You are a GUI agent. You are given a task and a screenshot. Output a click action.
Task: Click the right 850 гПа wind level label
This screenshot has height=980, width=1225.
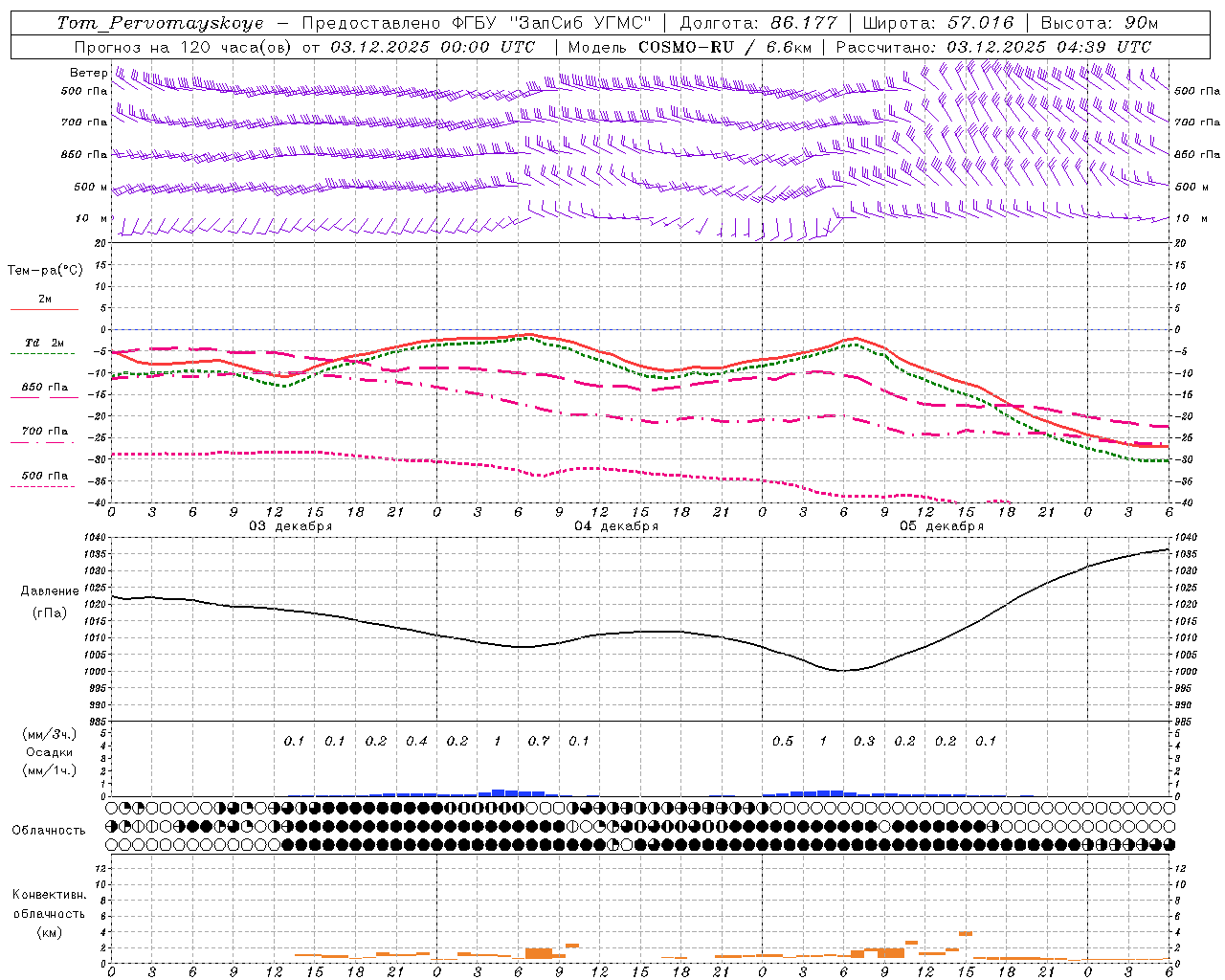coord(1197,154)
